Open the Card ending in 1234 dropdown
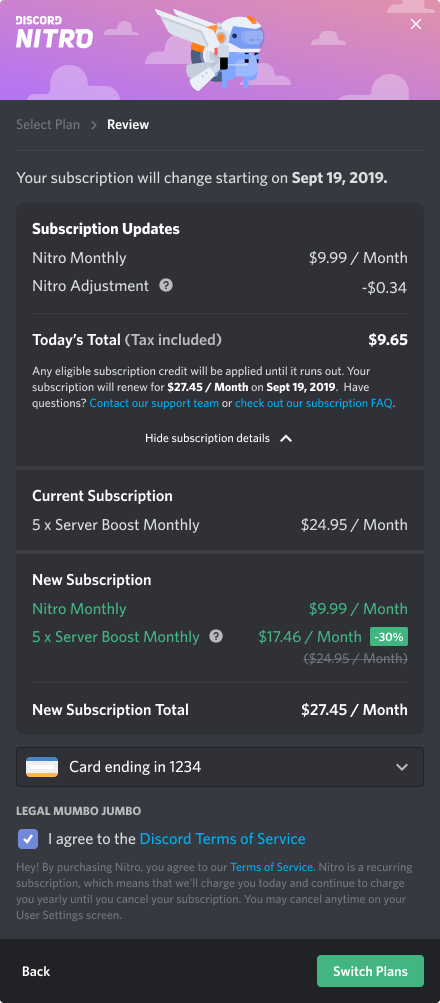The height and width of the screenshot is (1003, 440). (x=219, y=766)
